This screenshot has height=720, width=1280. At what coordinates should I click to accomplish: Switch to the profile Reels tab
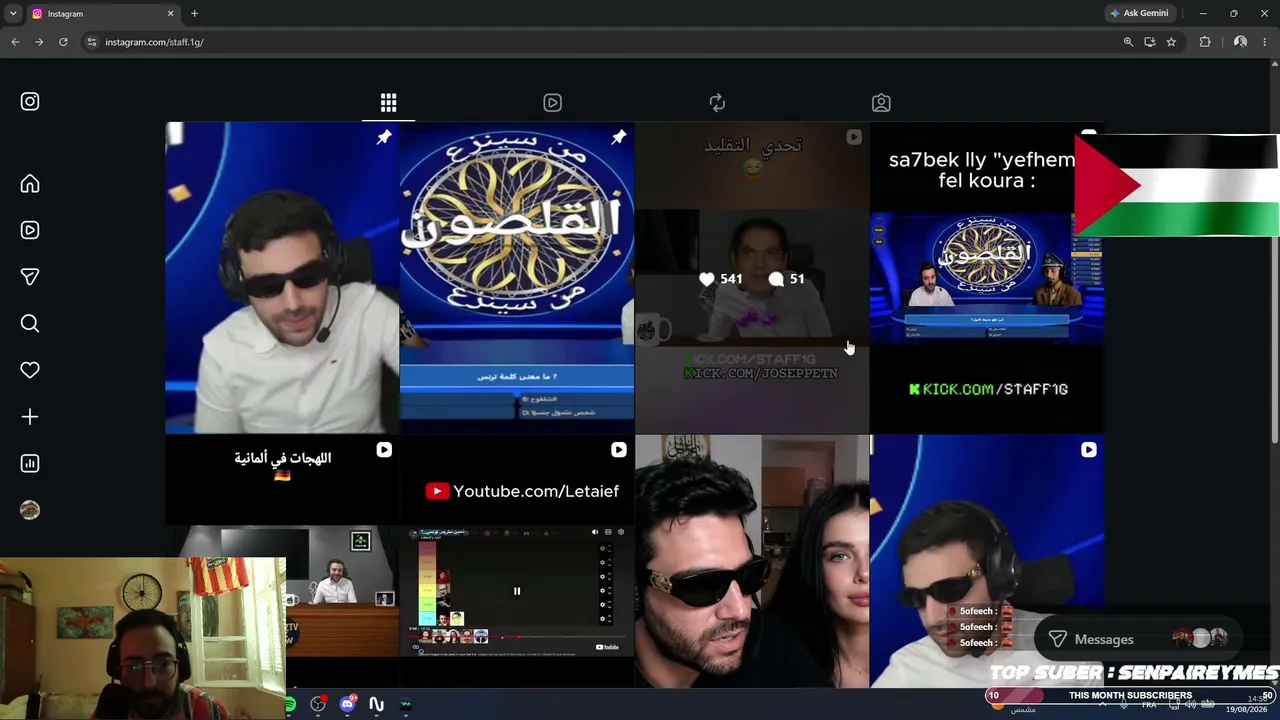click(x=552, y=103)
